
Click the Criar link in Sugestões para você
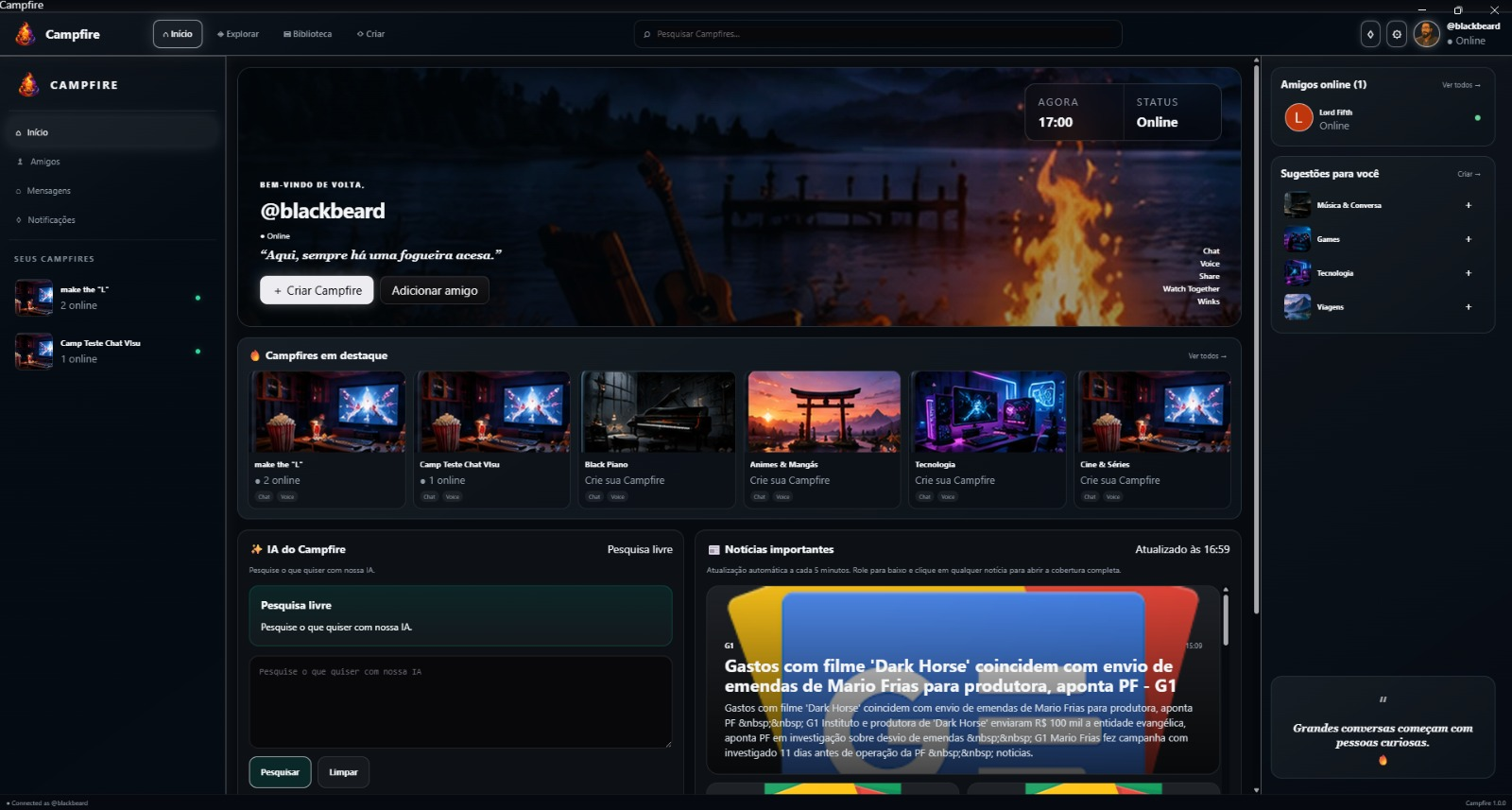(x=1469, y=174)
